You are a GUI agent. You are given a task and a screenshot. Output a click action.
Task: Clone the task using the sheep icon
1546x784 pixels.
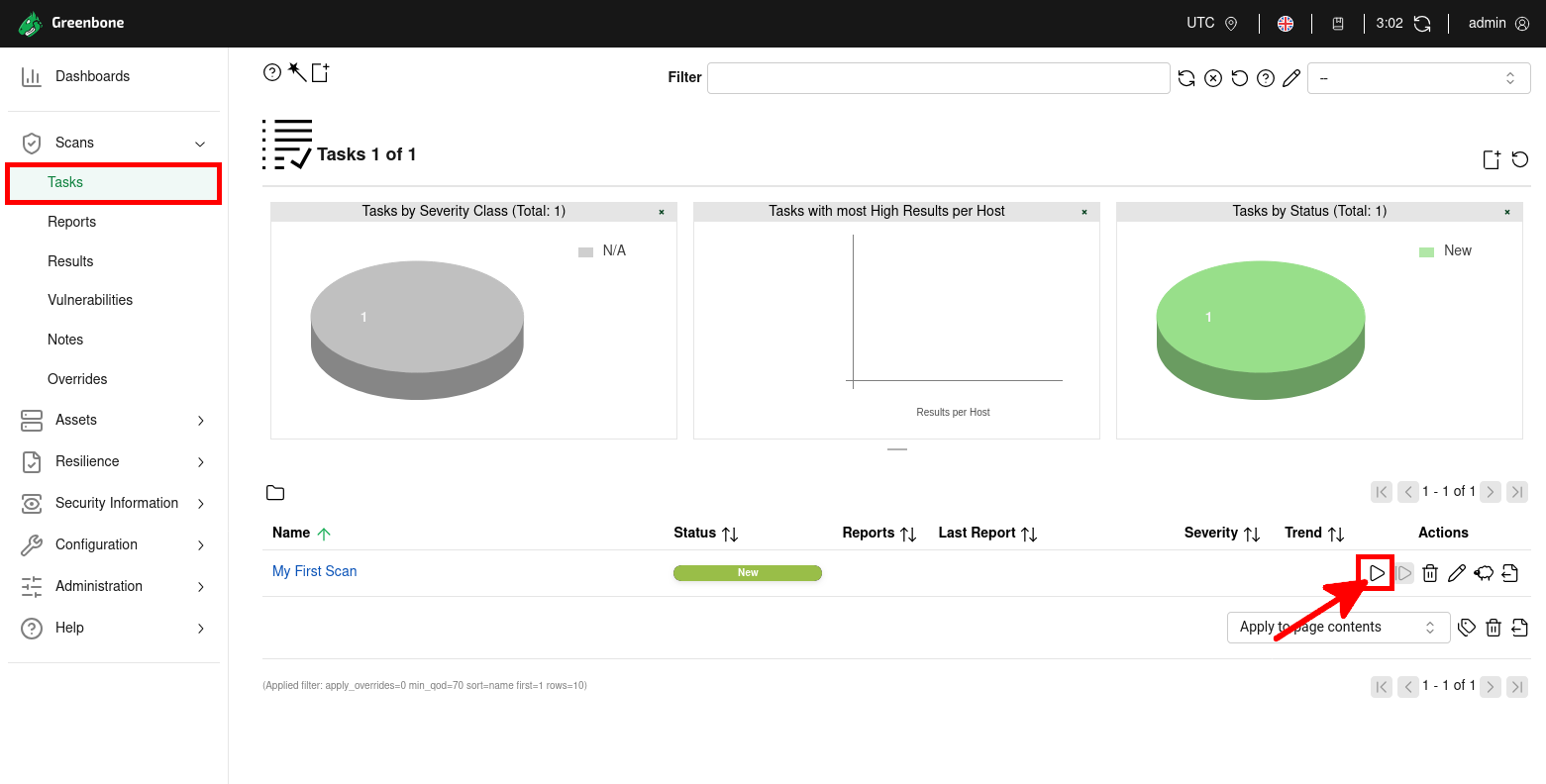pyautogui.click(x=1483, y=572)
